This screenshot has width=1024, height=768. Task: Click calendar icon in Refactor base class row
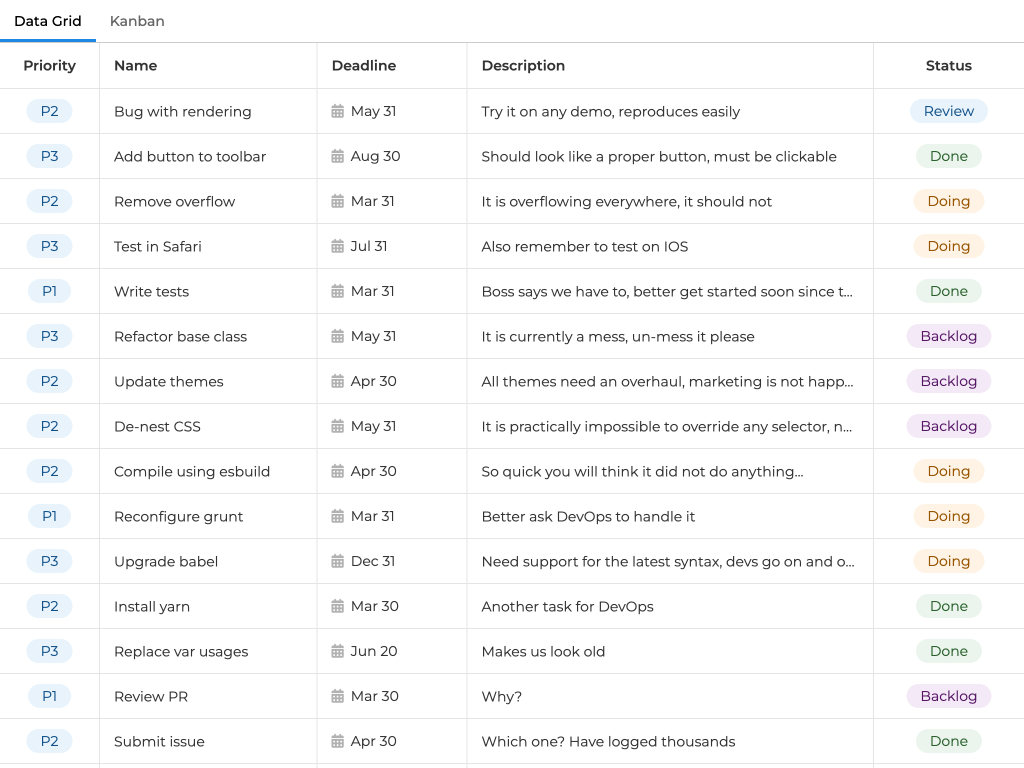click(x=338, y=336)
